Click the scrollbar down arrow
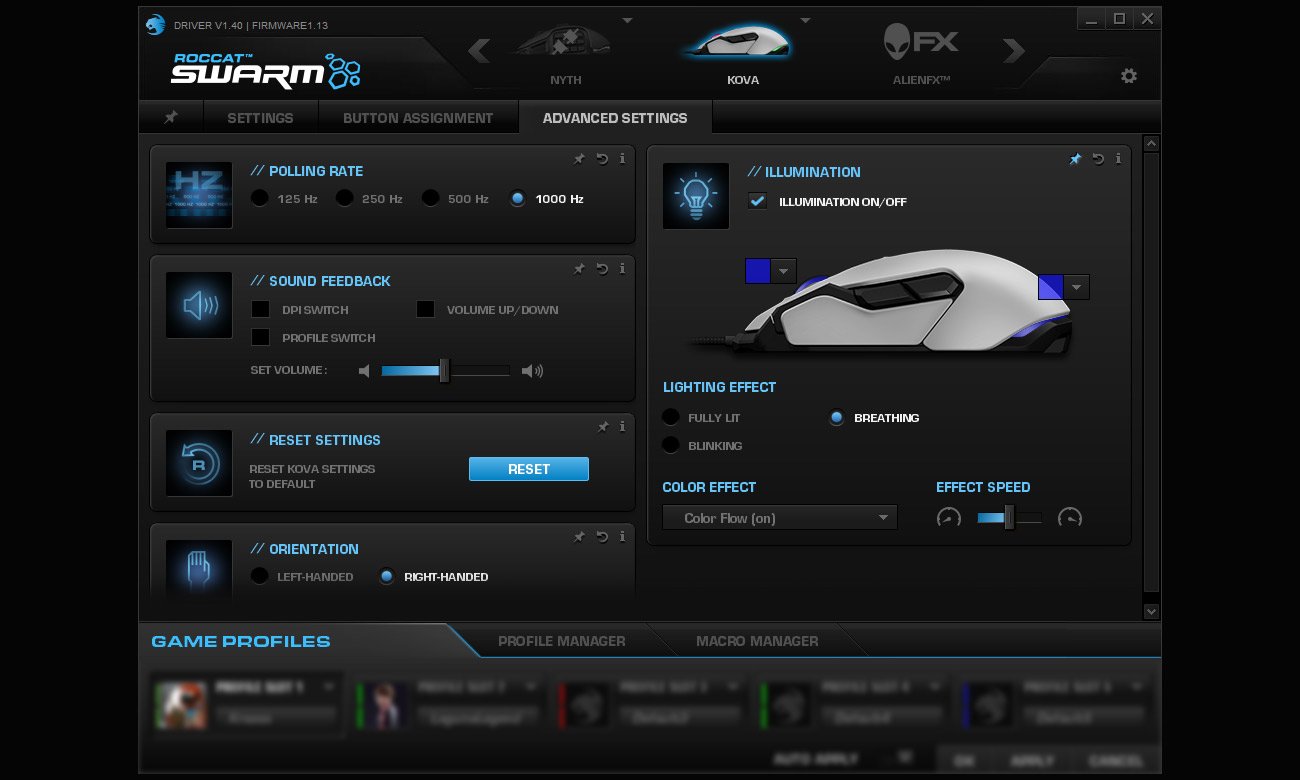This screenshot has height=780, width=1300. pyautogui.click(x=1151, y=611)
